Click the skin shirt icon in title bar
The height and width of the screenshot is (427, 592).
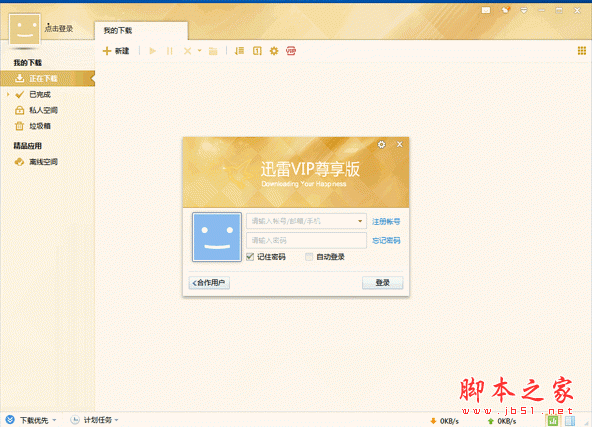tap(505, 10)
